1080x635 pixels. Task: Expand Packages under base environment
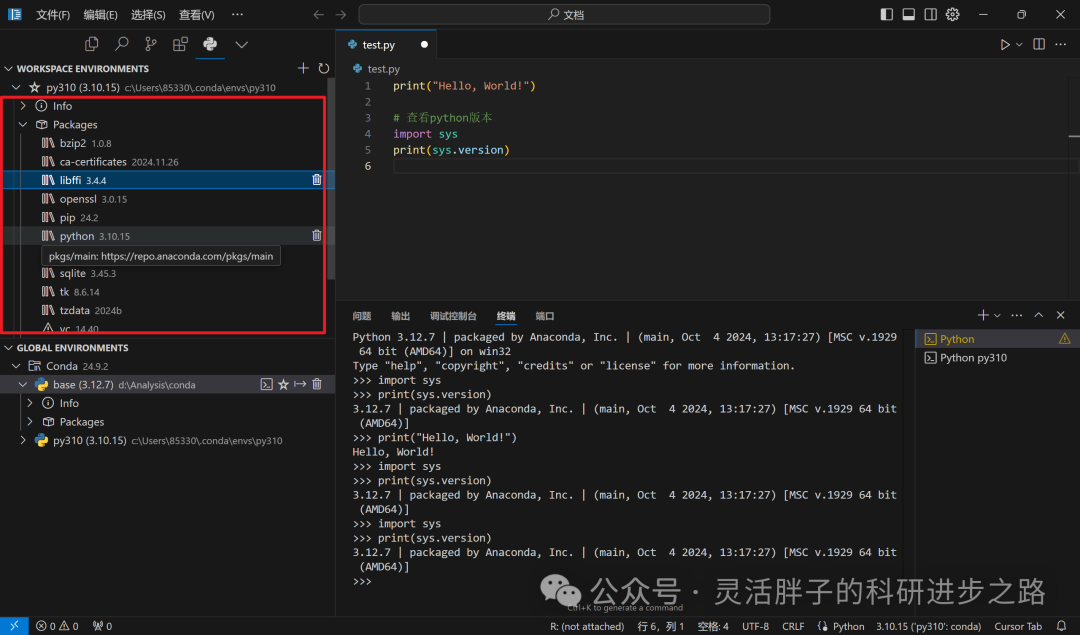coord(30,421)
